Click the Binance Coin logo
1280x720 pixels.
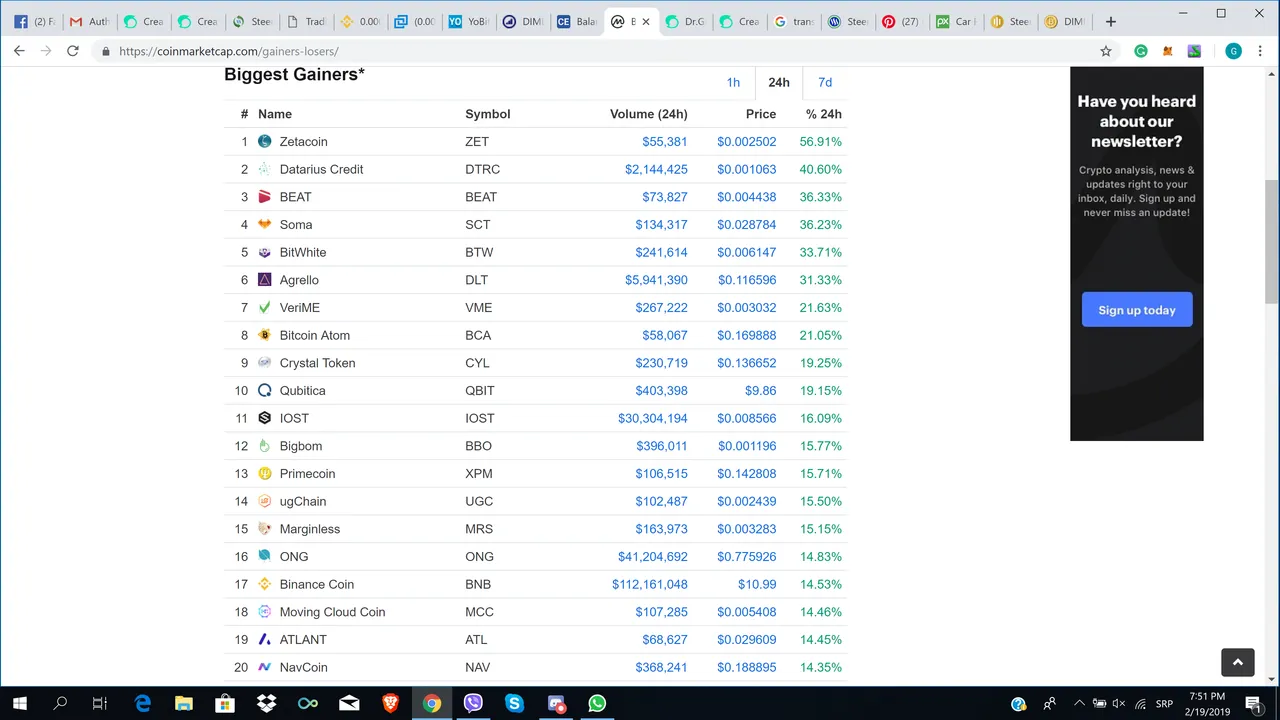[265, 584]
